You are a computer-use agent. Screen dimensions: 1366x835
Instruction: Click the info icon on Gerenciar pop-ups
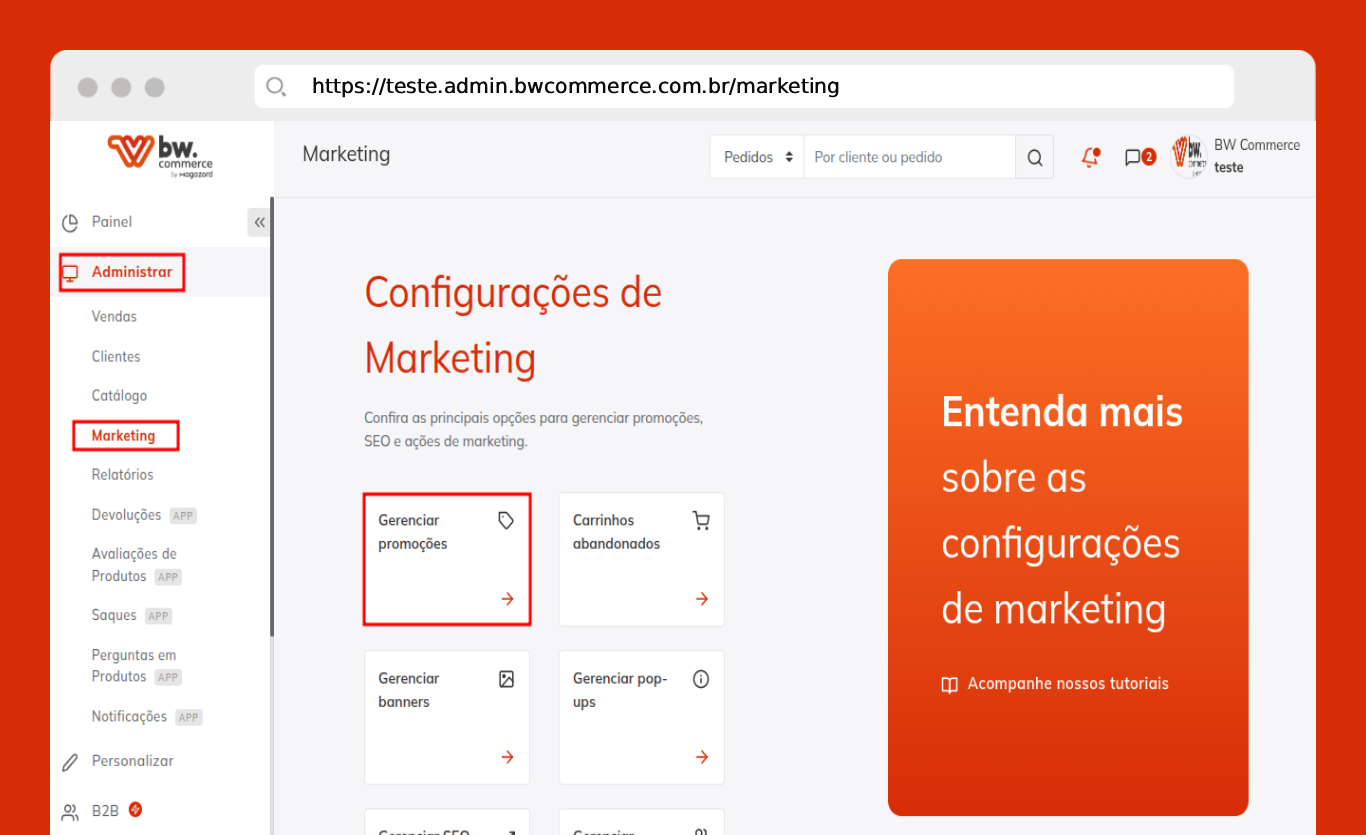701,679
